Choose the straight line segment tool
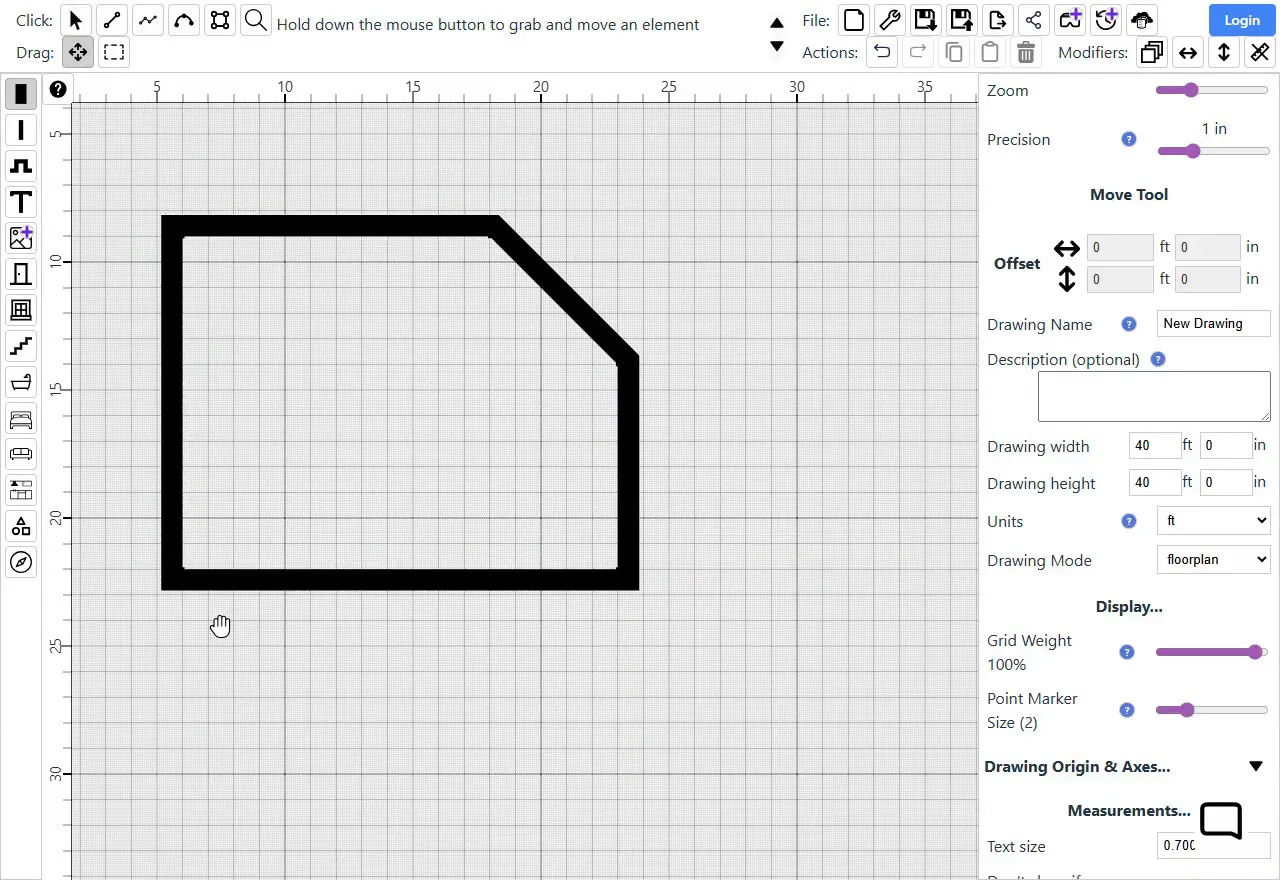The height and width of the screenshot is (880, 1280). pos(112,20)
